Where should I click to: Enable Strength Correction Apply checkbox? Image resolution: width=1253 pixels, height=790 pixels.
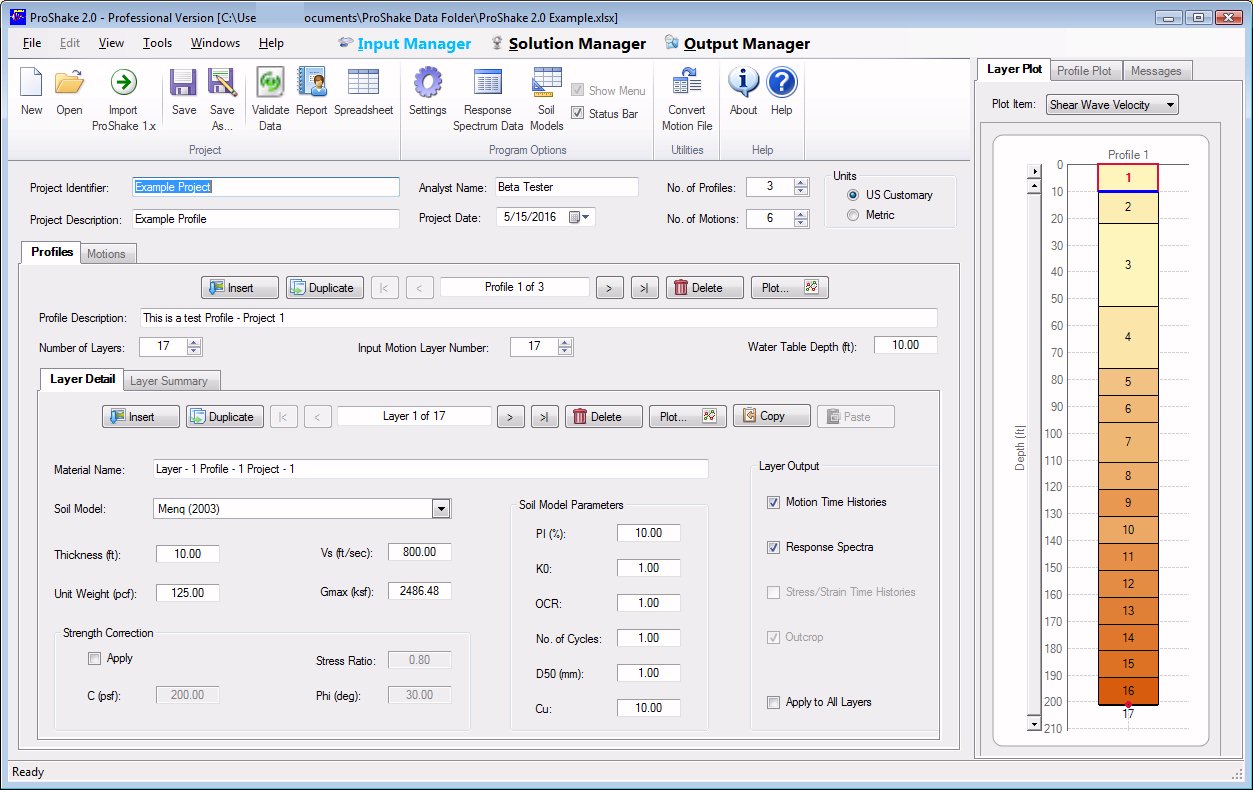point(94,658)
